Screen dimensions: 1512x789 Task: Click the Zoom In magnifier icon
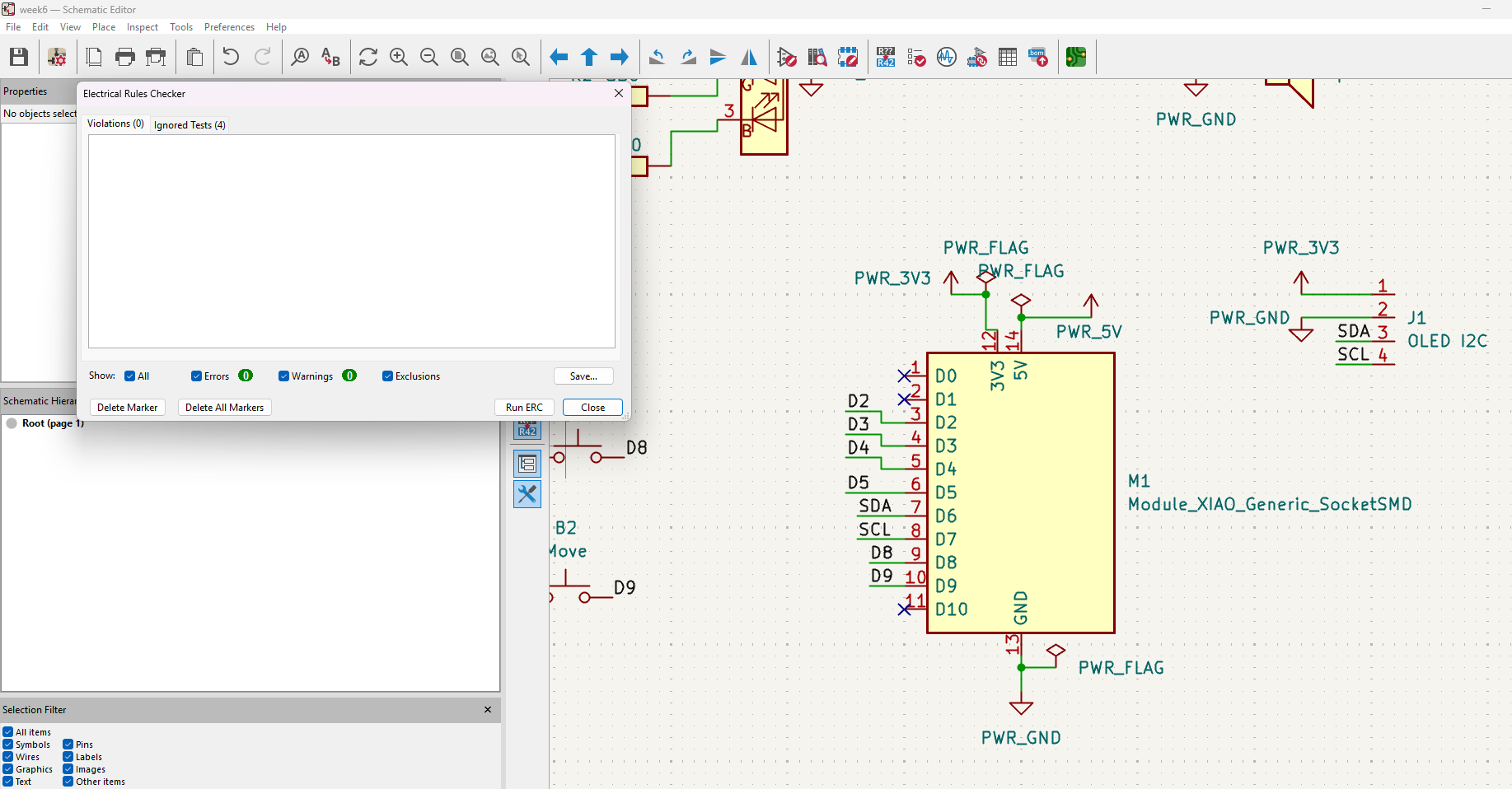pyautogui.click(x=399, y=57)
